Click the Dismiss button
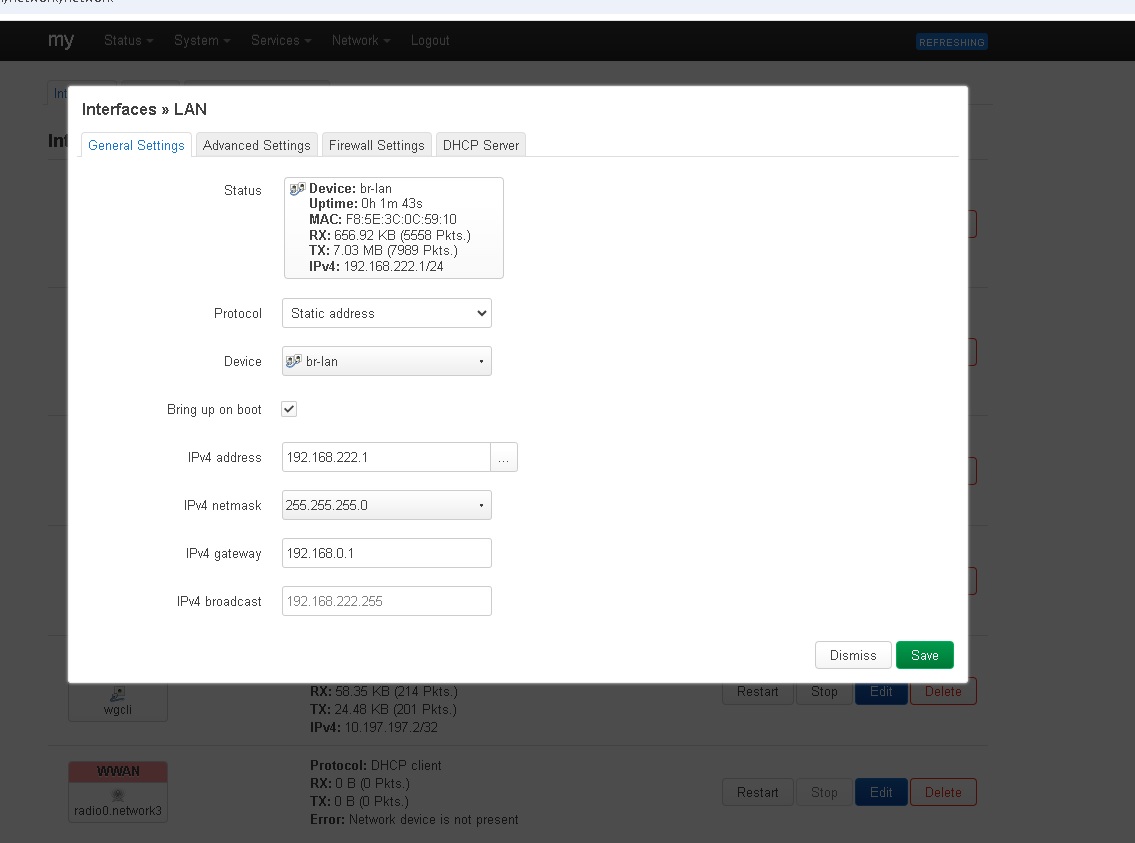Screen dimensions: 1135x843 pos(853,655)
